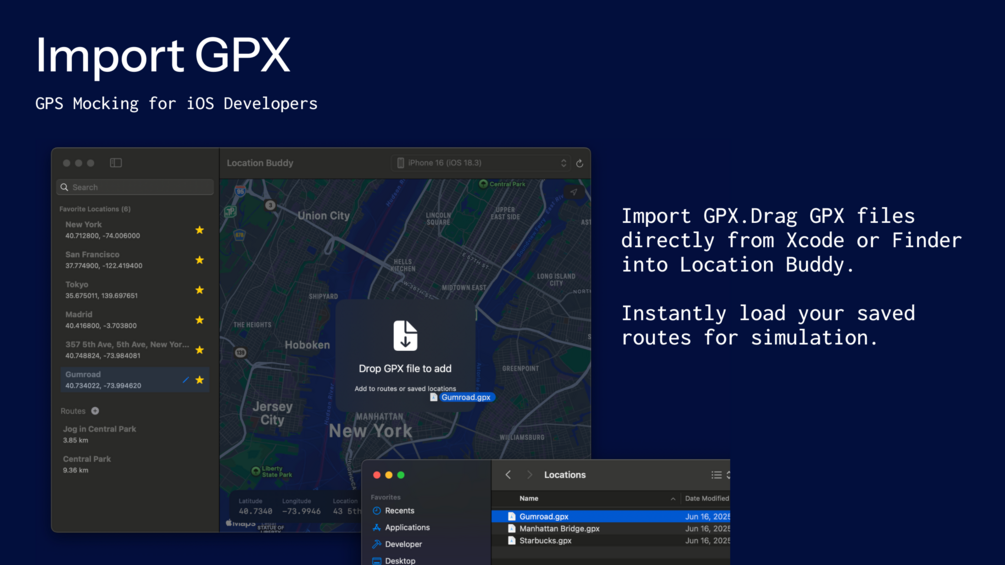Click the Central Park marker on the map

coord(483,184)
